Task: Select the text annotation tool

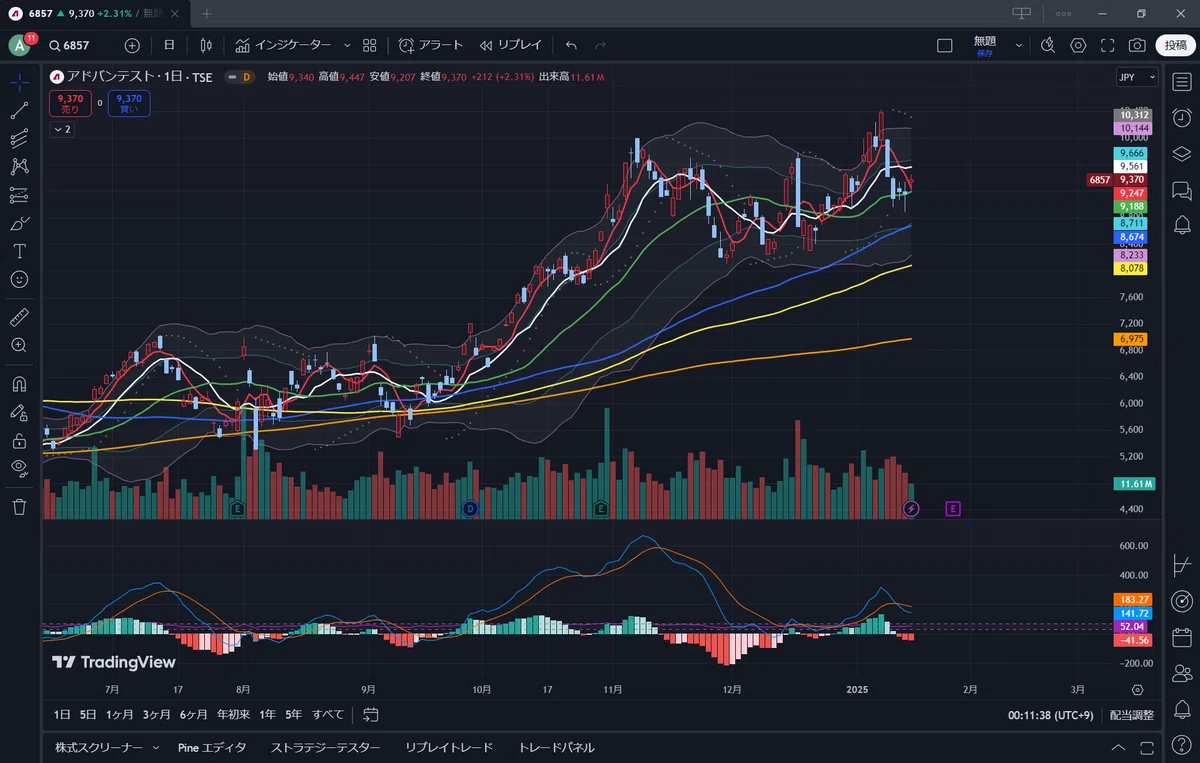Action: pos(19,251)
